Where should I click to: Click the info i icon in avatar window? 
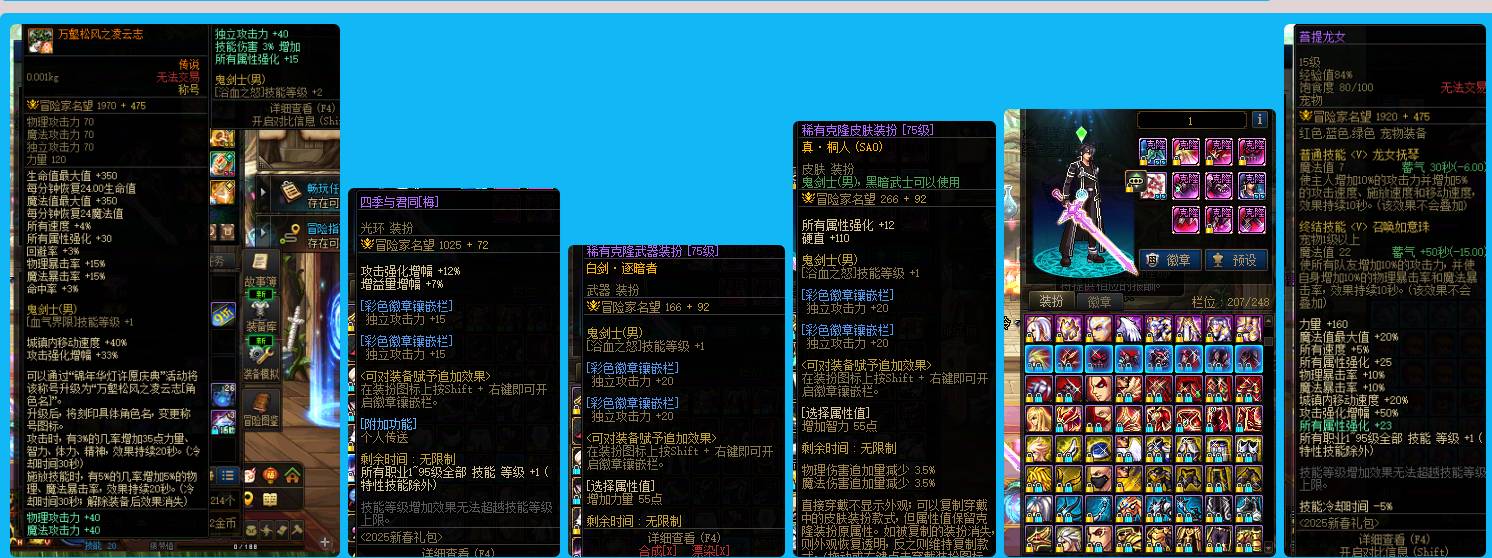pos(1259,119)
